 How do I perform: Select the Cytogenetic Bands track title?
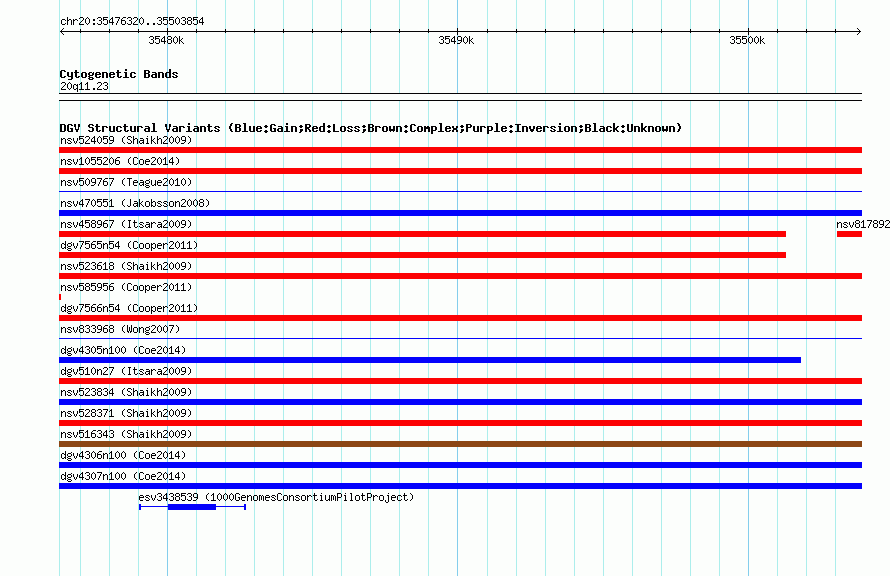[119, 74]
